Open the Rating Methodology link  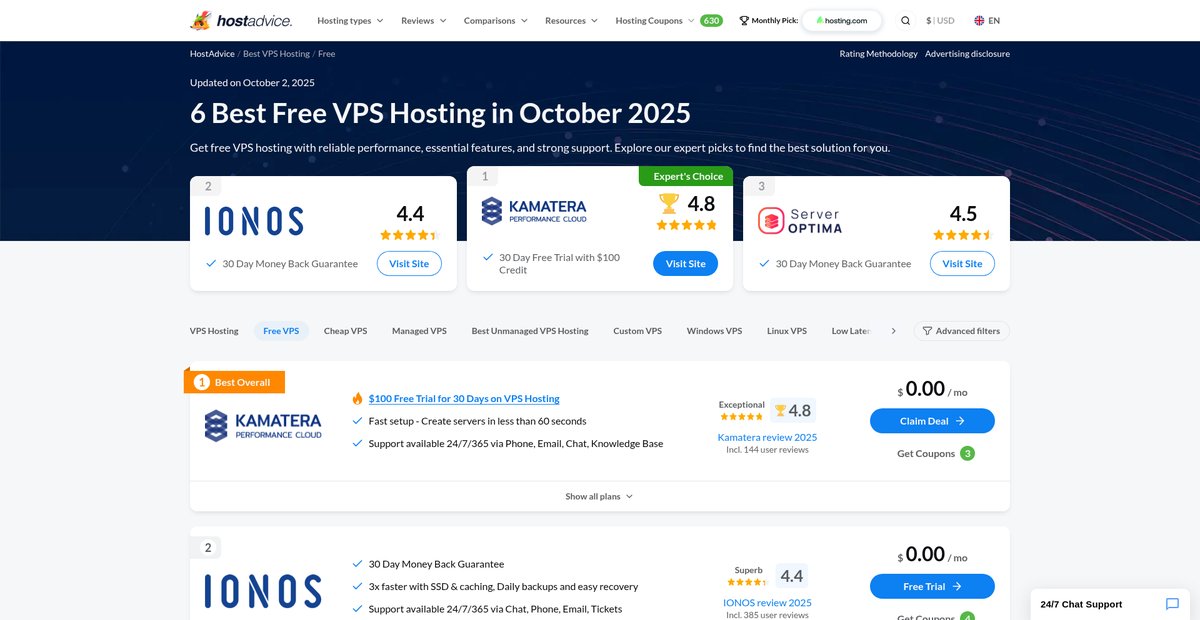point(878,54)
